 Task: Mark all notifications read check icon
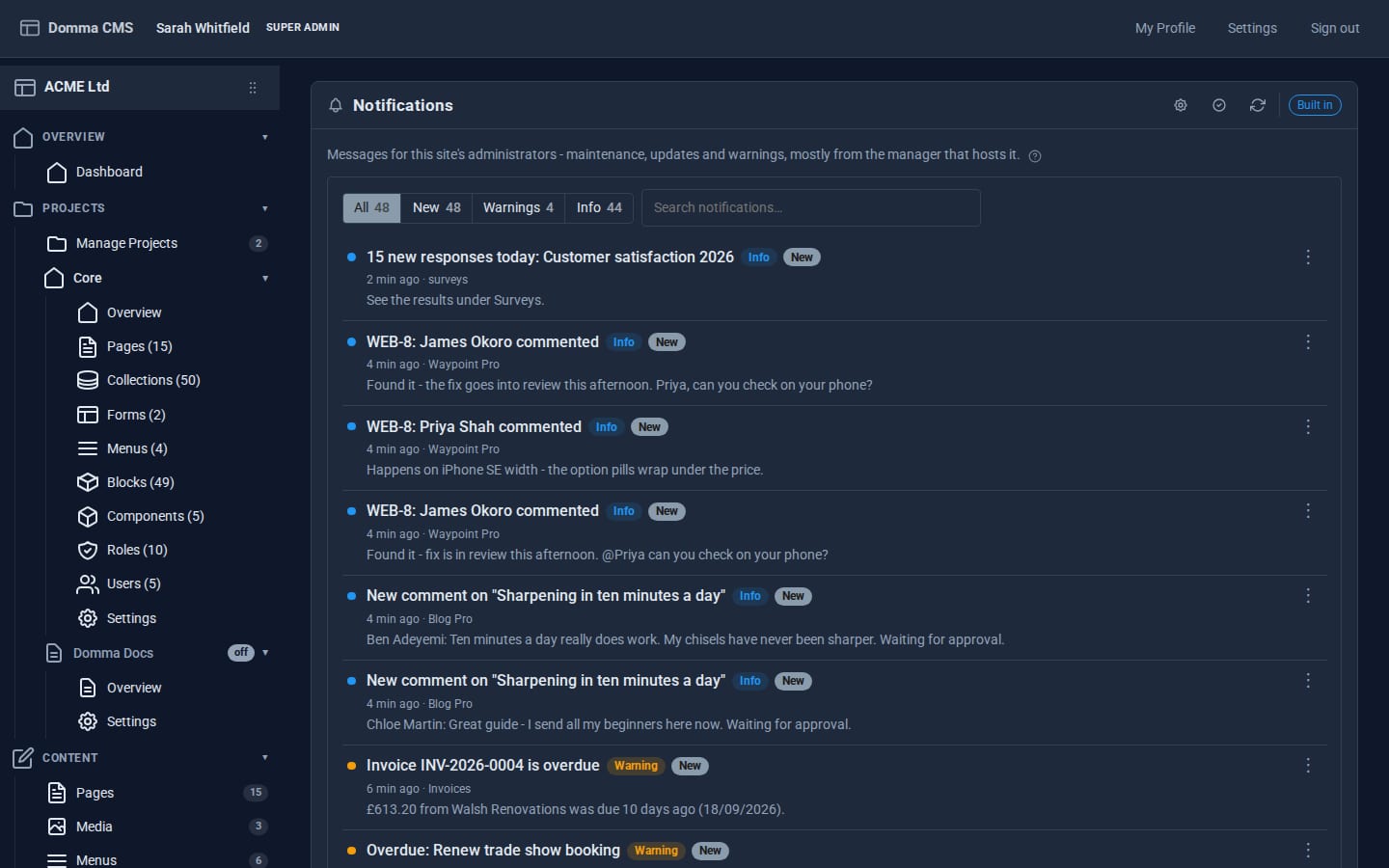coord(1219,105)
